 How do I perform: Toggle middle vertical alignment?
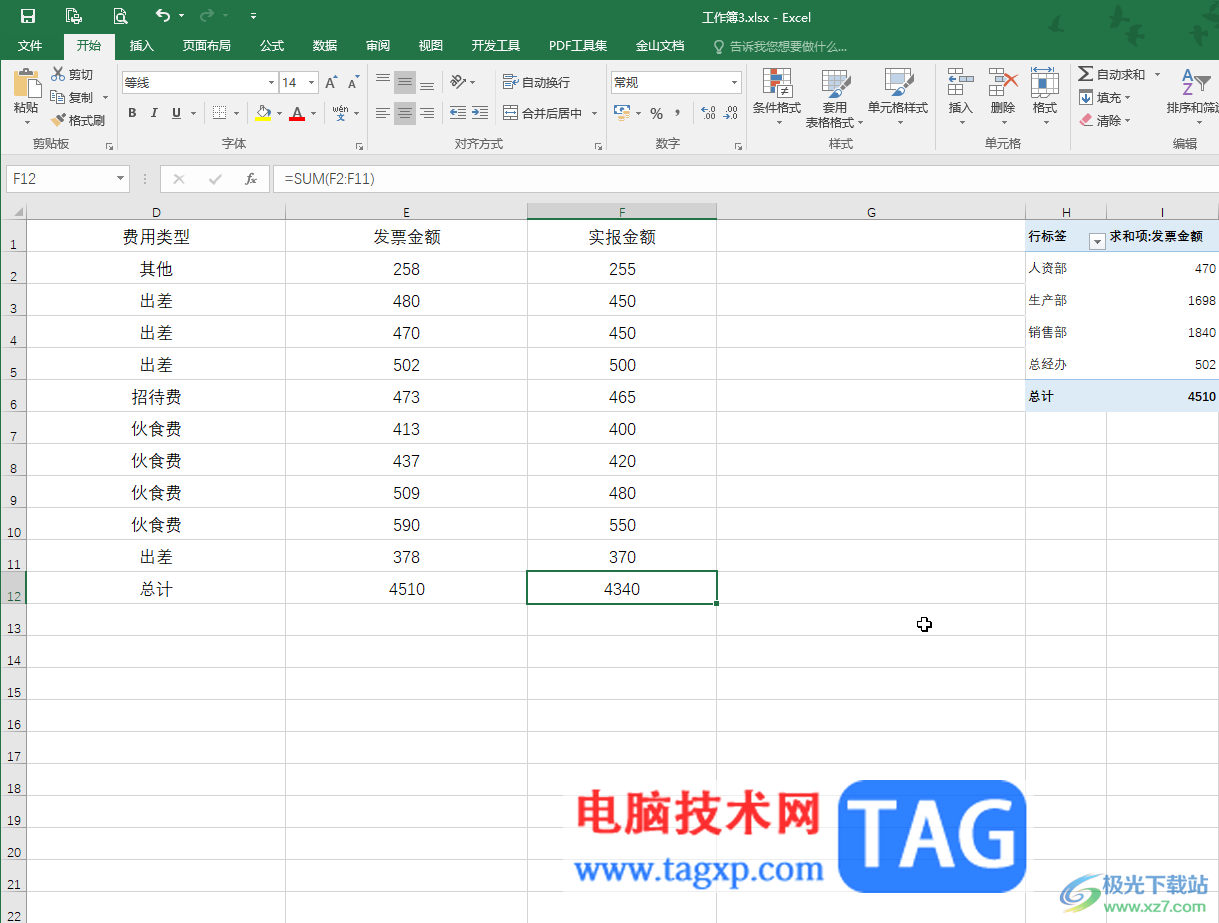pos(405,82)
